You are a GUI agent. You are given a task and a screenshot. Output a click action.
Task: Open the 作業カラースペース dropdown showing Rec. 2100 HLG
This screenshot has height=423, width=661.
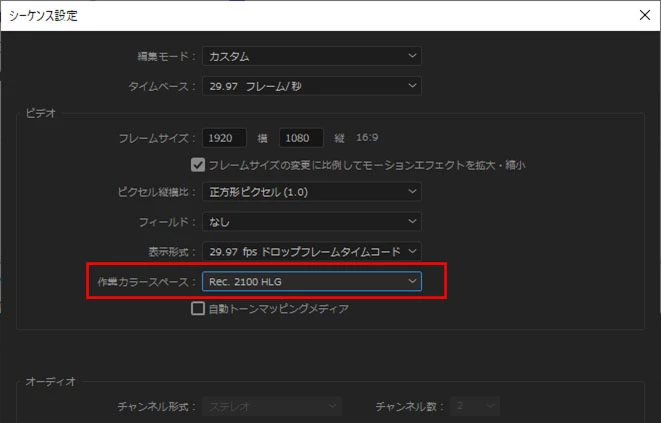coord(312,281)
